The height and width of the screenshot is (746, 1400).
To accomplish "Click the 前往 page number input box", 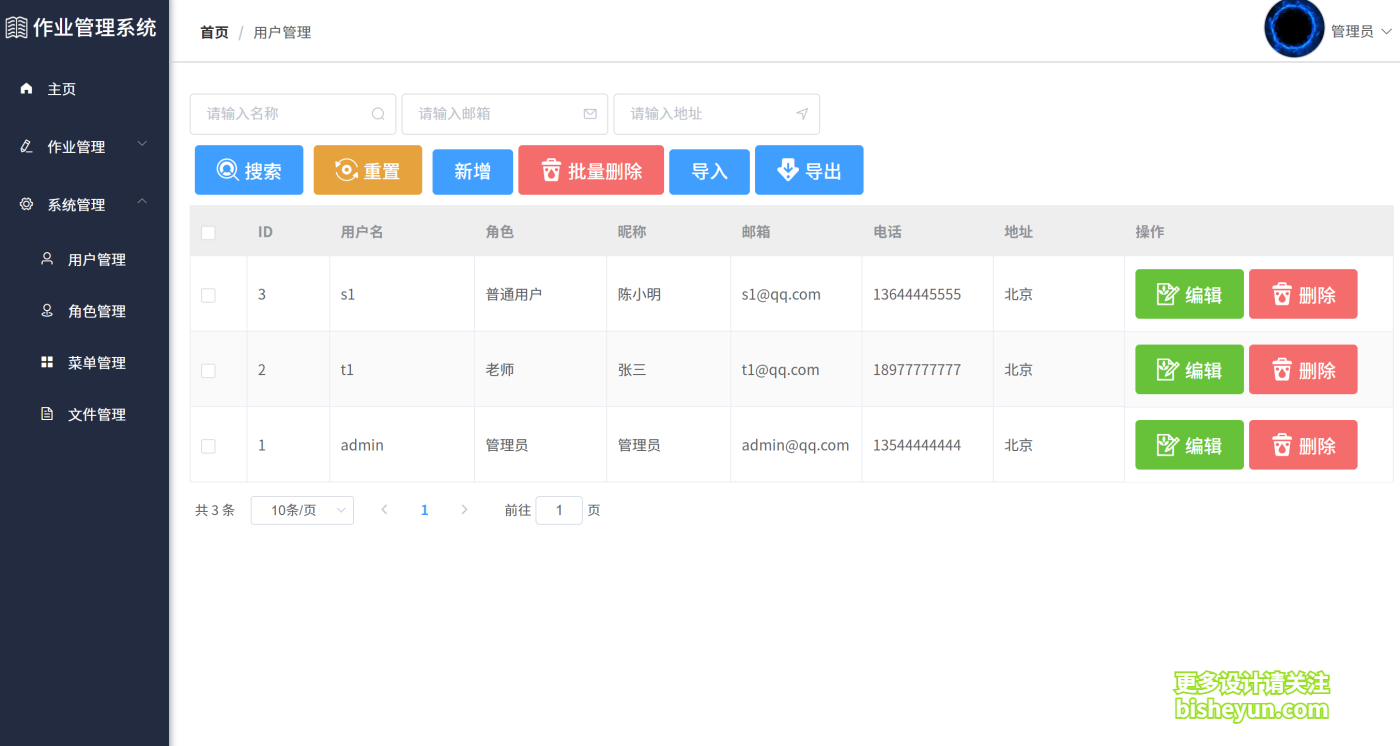I will tap(559, 510).
